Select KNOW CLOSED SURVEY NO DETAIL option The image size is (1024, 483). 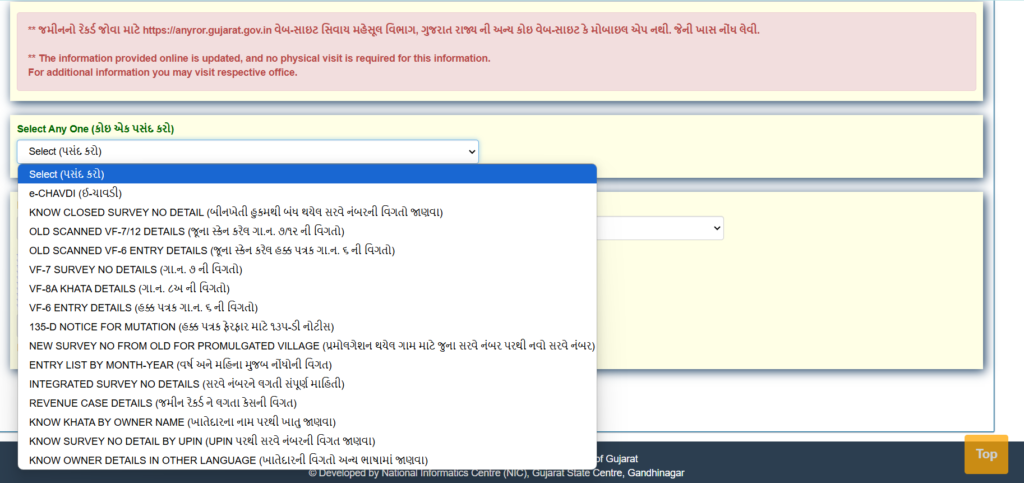tap(307, 212)
